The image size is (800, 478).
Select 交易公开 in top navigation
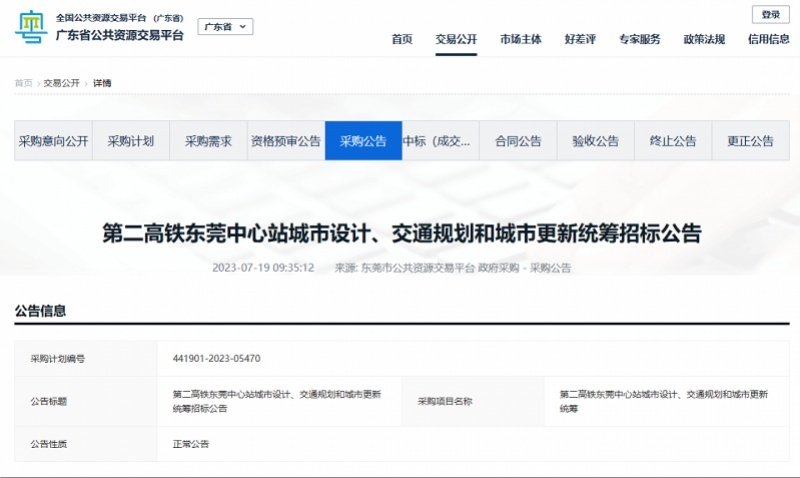pos(456,39)
